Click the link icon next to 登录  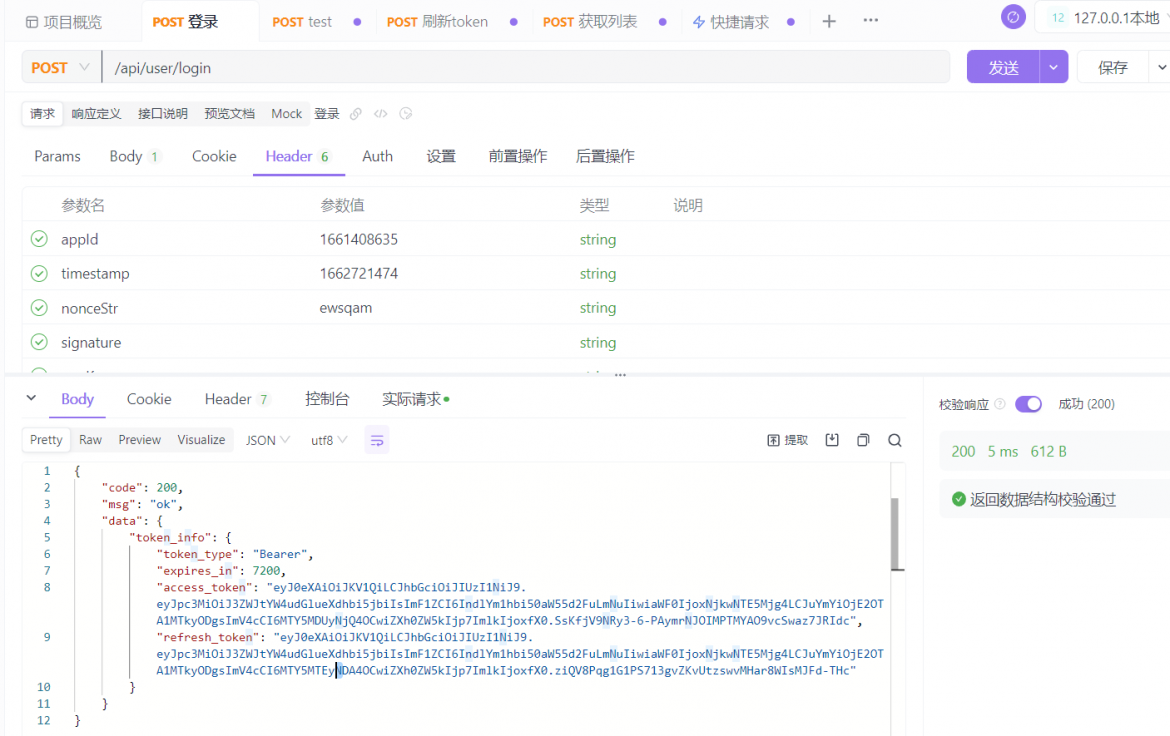pos(356,113)
